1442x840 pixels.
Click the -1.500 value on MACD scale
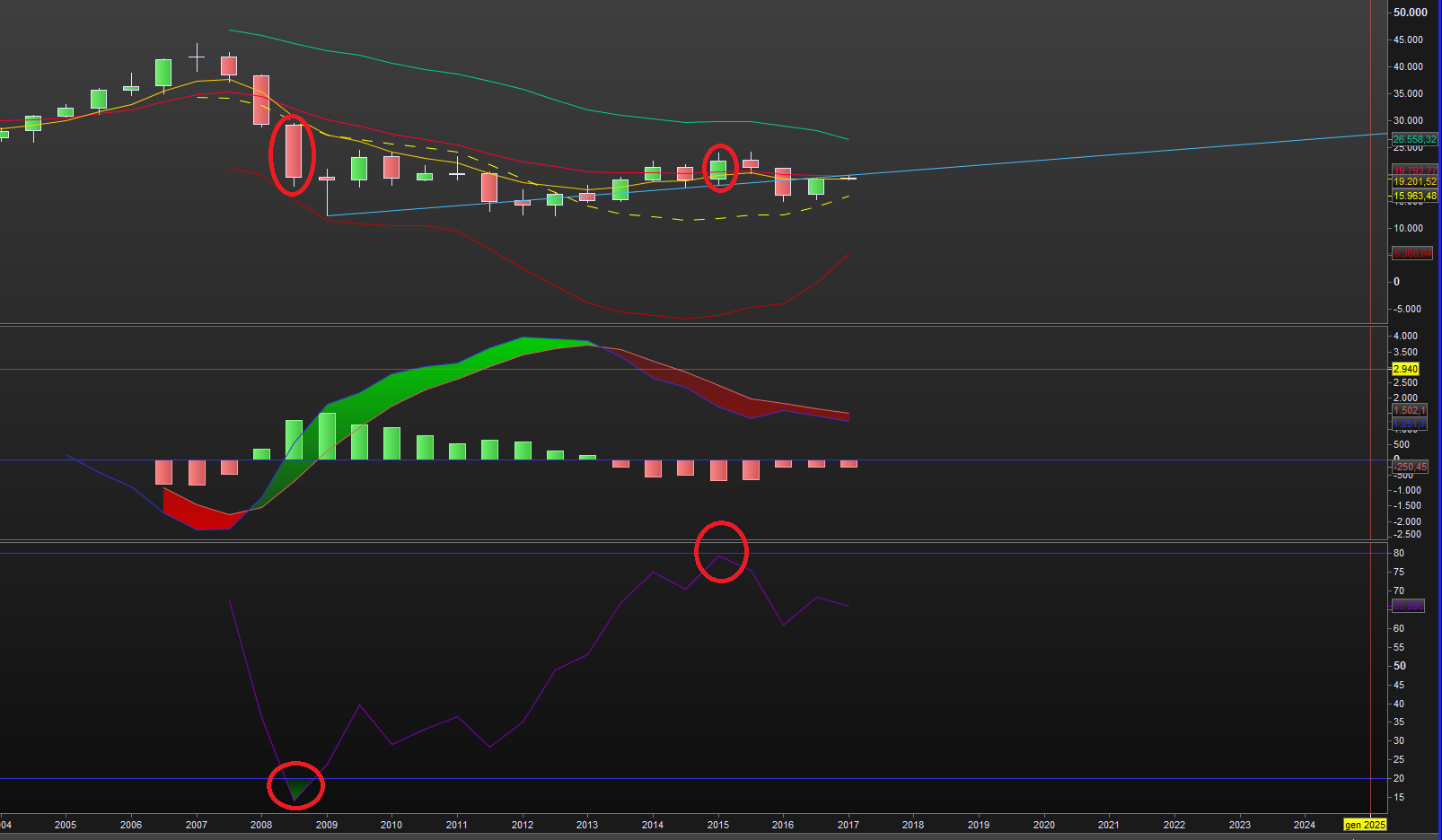tap(1406, 505)
